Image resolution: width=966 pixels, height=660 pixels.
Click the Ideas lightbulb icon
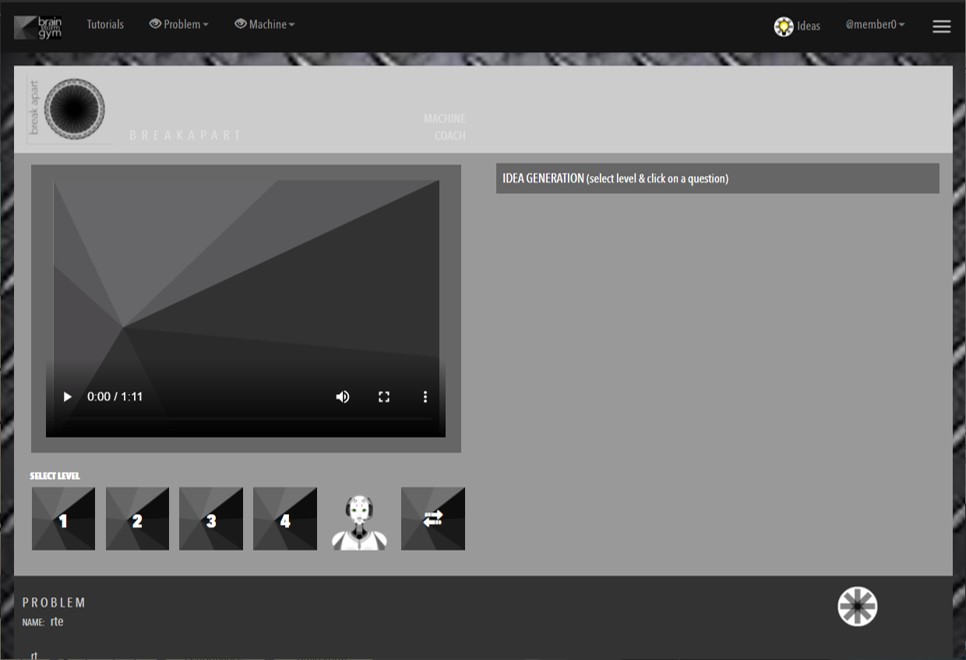click(784, 26)
